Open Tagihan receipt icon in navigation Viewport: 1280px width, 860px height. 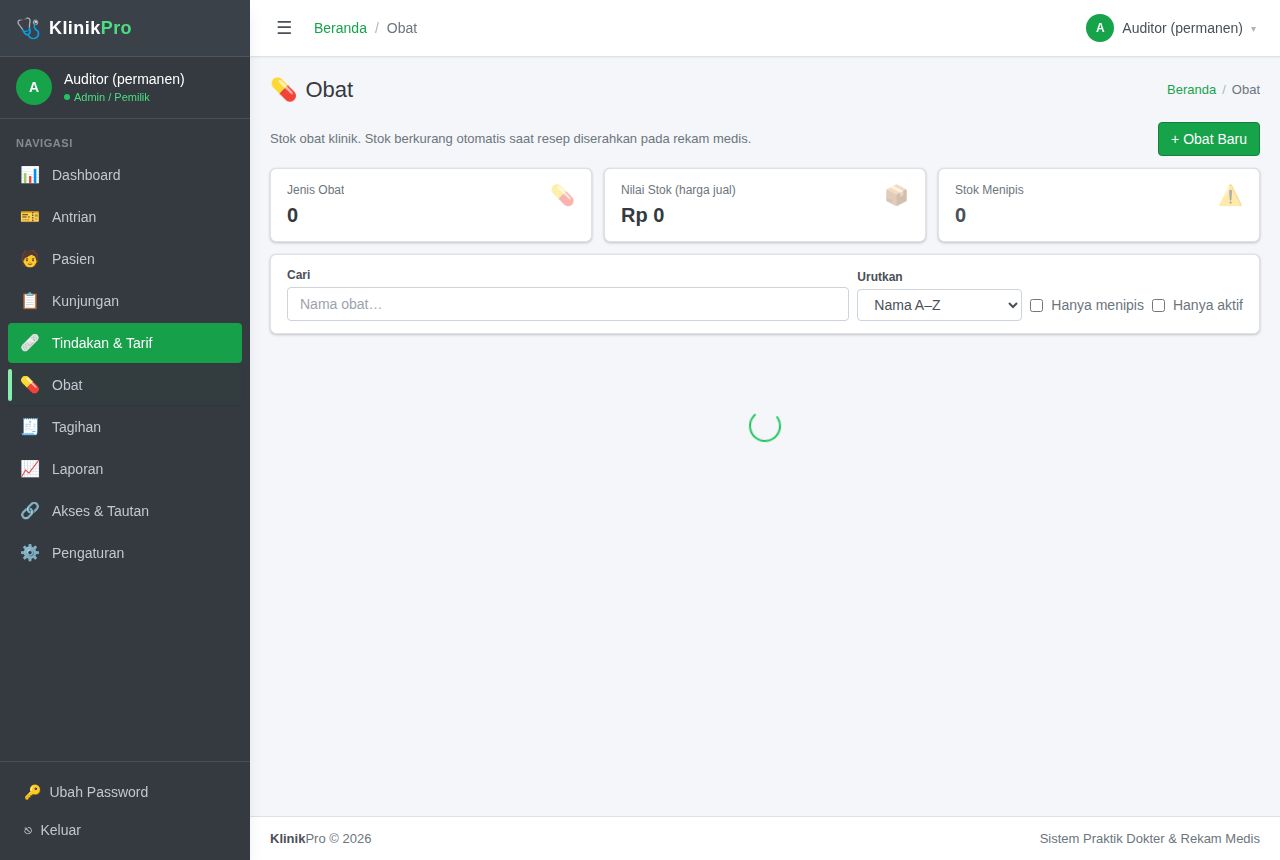pyautogui.click(x=30, y=427)
